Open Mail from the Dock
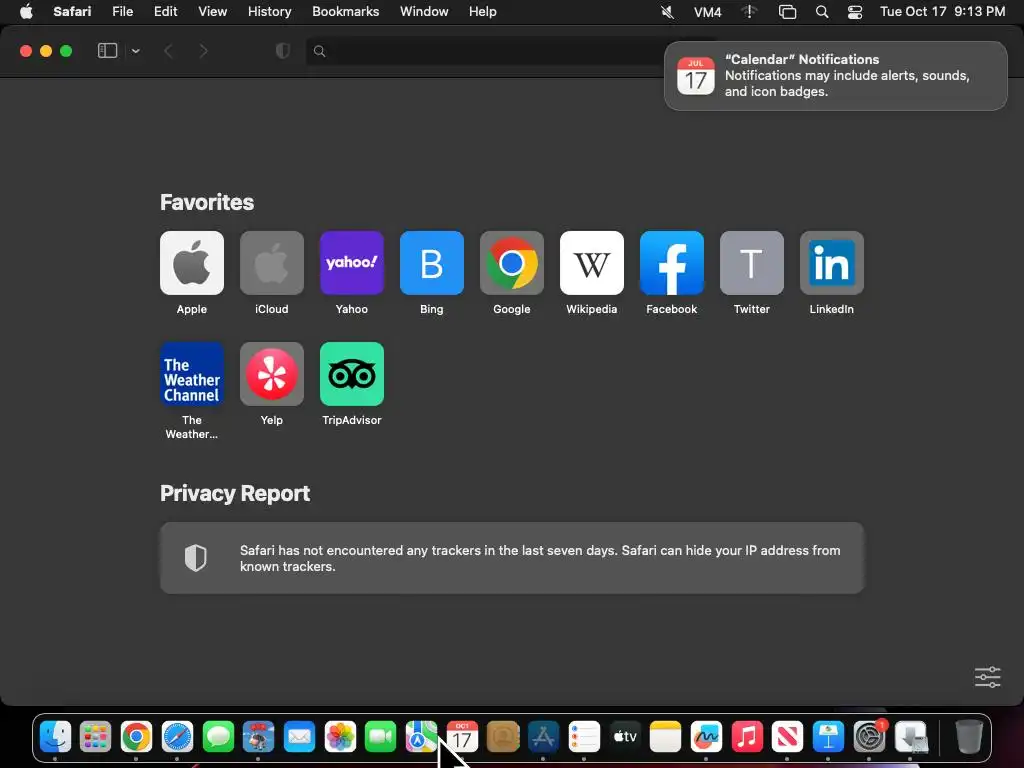 click(299, 737)
